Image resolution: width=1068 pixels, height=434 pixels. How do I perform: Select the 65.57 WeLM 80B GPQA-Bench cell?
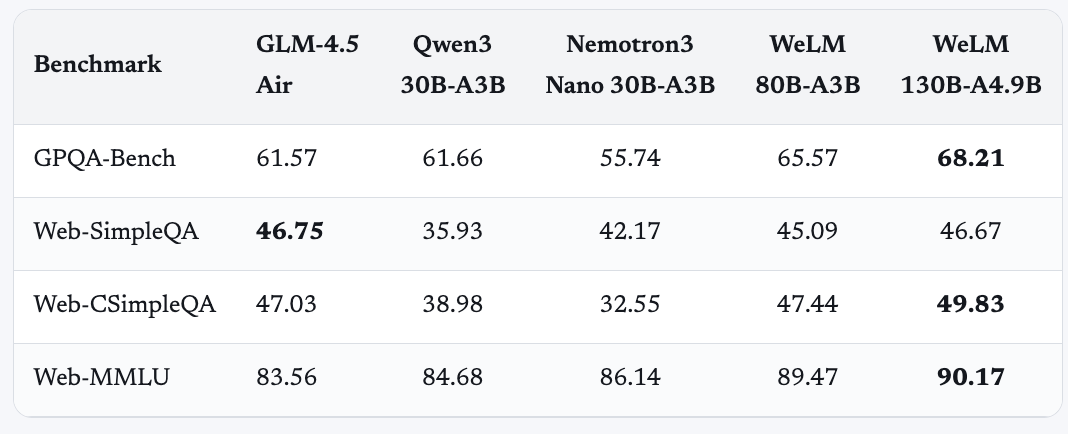808,158
